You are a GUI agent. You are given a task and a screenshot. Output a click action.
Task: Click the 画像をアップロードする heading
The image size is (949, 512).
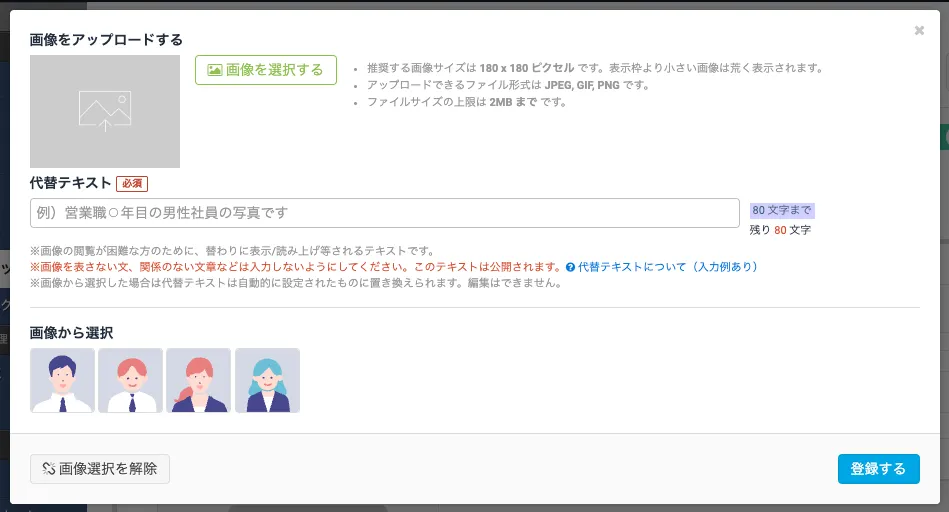coord(106,40)
